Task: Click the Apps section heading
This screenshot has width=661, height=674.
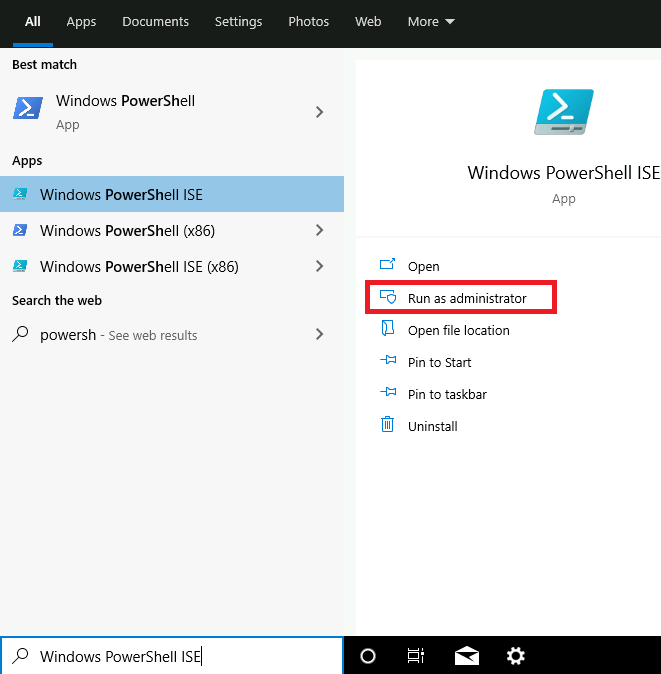Action: [27, 161]
